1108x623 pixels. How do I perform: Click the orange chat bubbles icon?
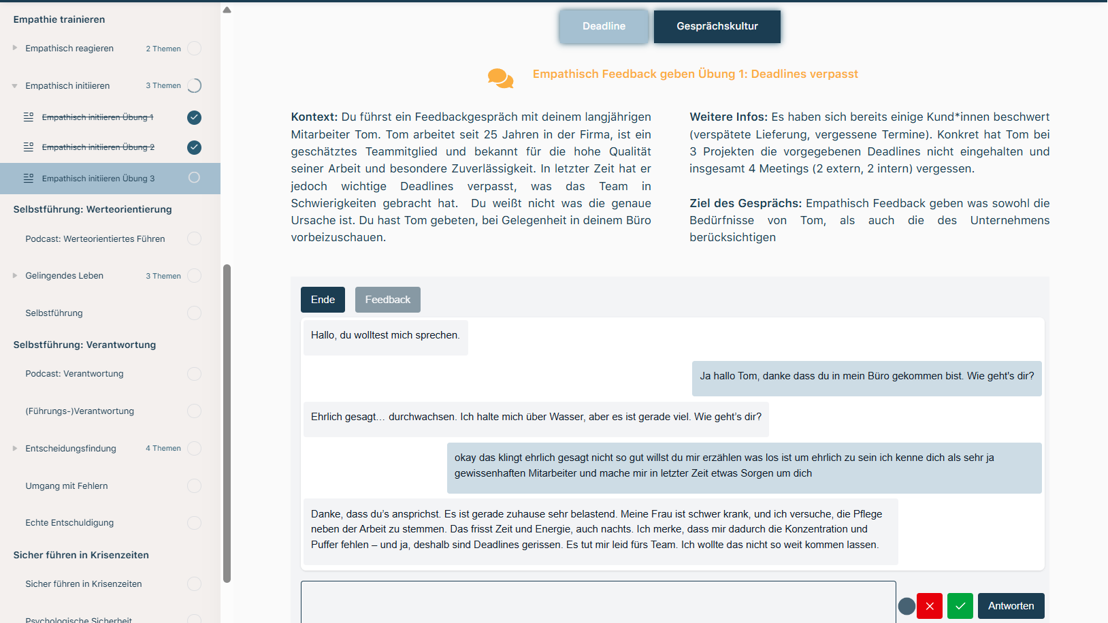501,78
